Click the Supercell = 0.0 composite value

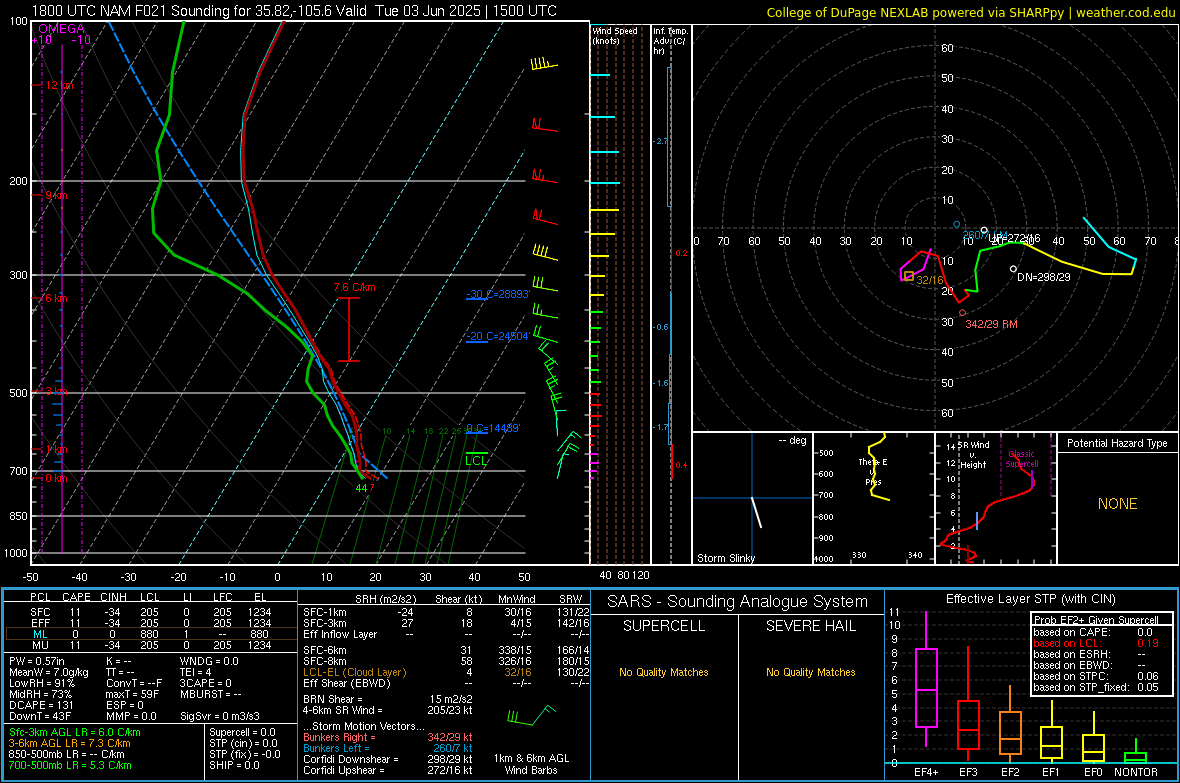(x=242, y=732)
